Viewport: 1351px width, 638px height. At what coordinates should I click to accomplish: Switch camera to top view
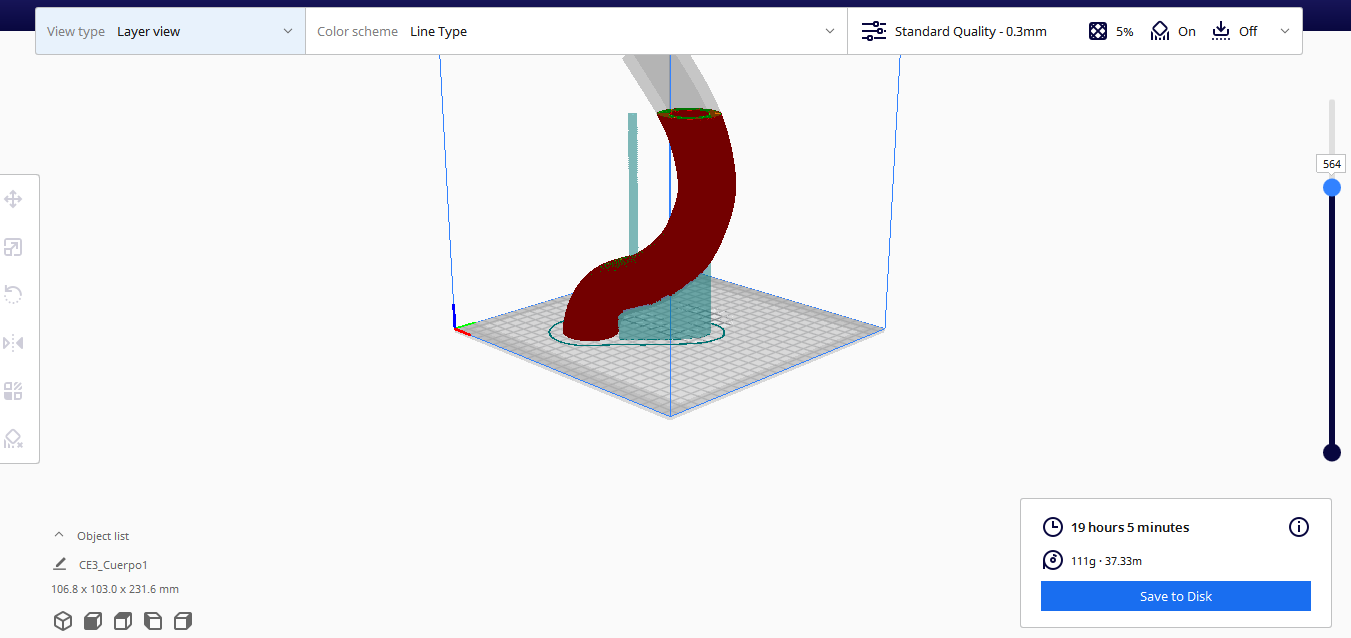click(122, 621)
